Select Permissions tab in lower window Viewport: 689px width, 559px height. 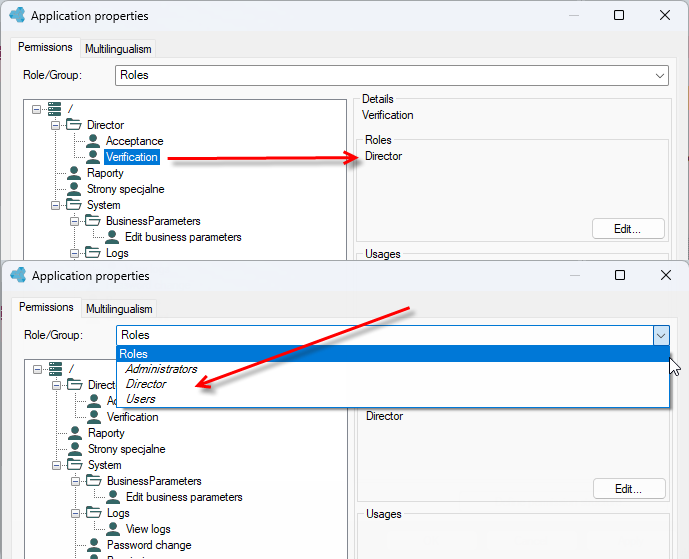46,307
